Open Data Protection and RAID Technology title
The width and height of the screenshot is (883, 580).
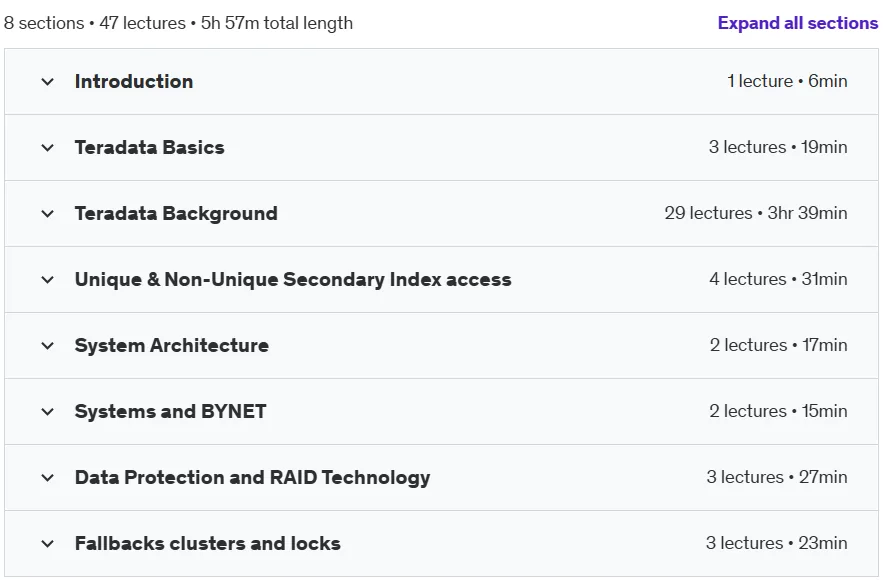pyautogui.click(x=253, y=478)
